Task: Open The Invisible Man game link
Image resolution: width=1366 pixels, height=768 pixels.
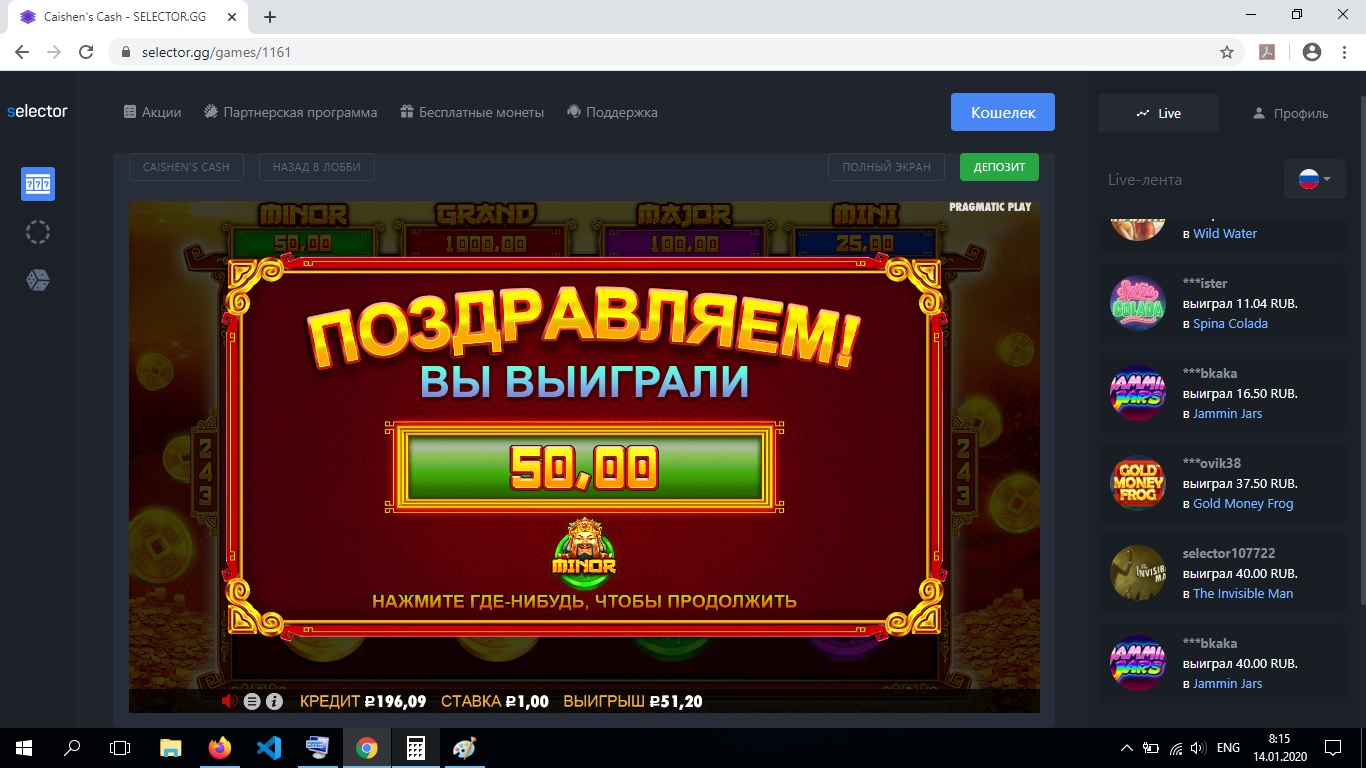Action: [x=1243, y=593]
